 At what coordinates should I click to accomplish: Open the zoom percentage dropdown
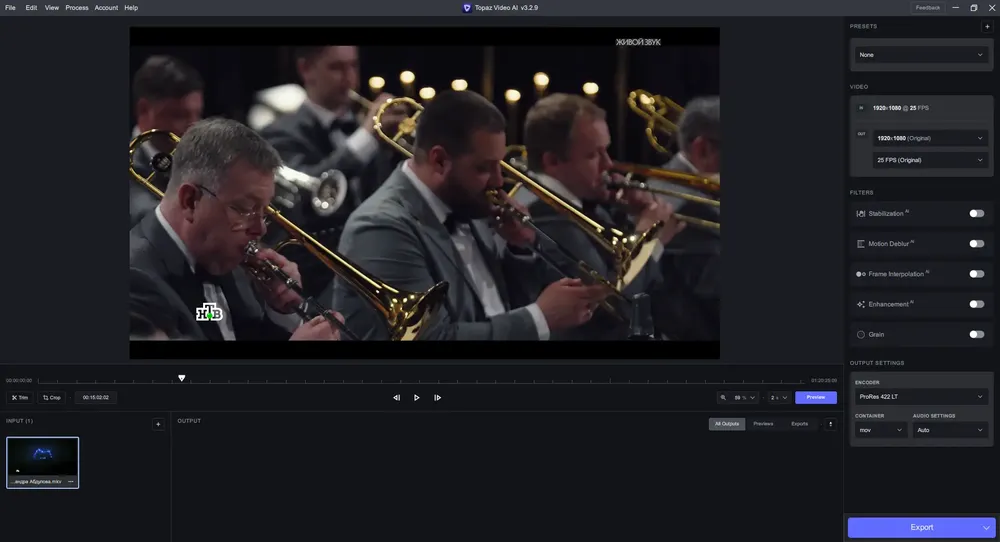click(x=744, y=397)
